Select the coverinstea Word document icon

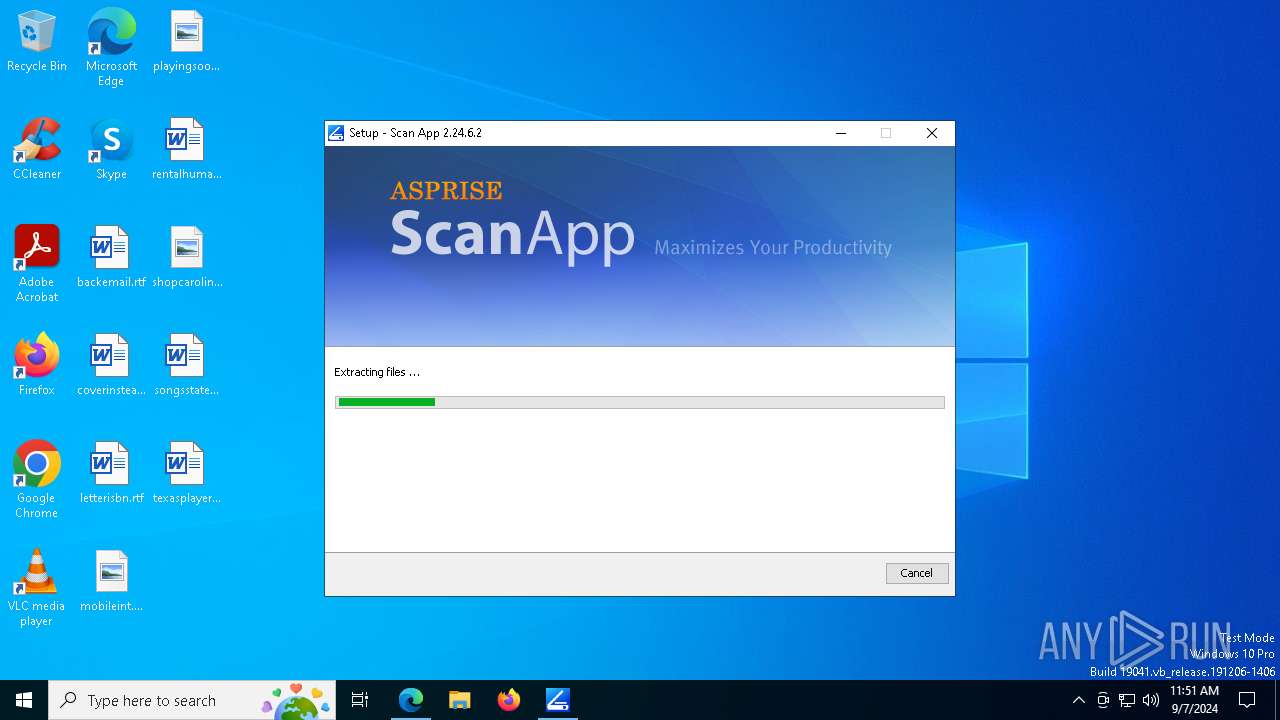tap(111, 366)
